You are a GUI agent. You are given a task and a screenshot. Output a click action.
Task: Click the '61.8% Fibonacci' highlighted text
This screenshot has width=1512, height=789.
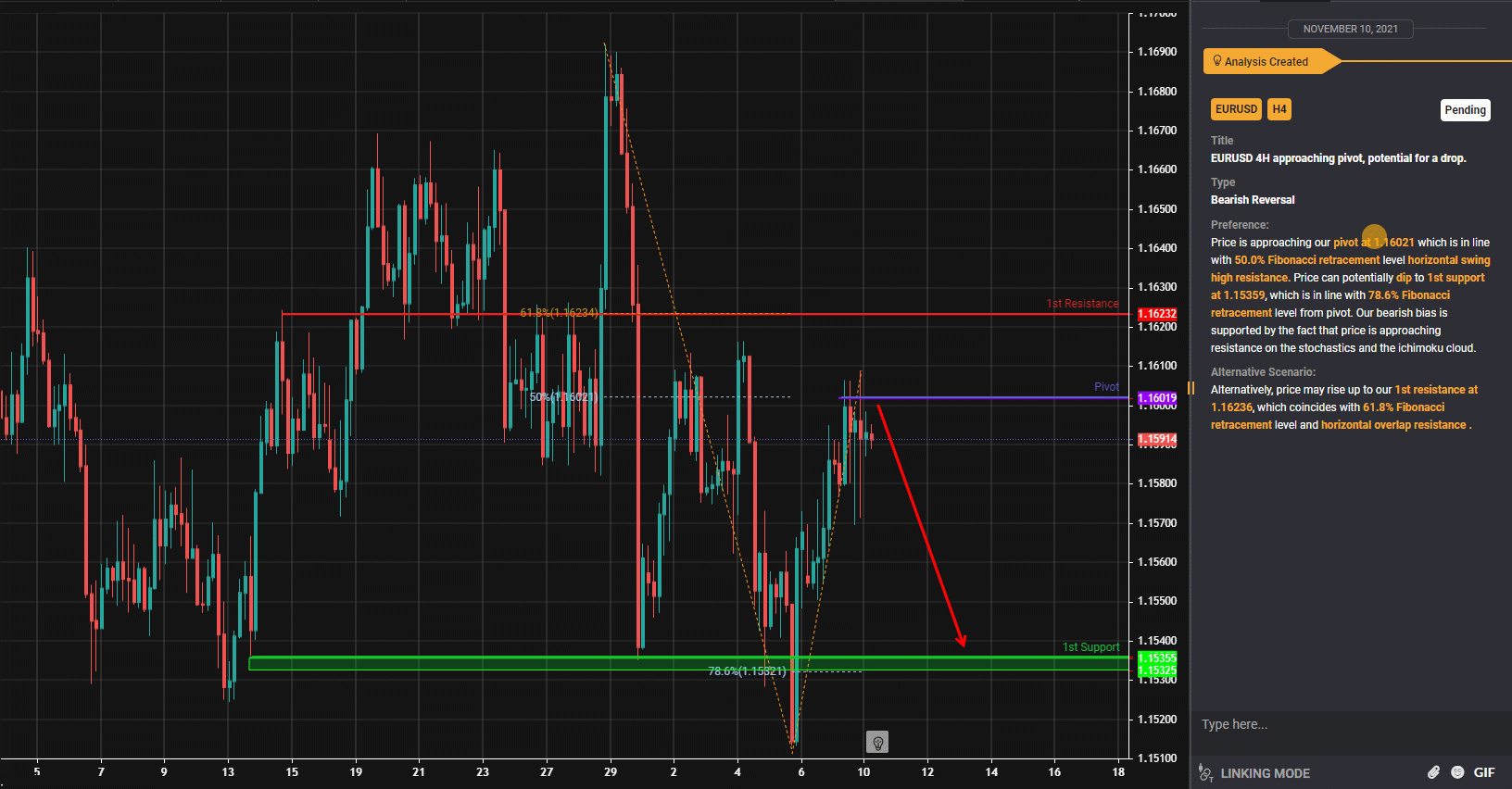point(1404,407)
